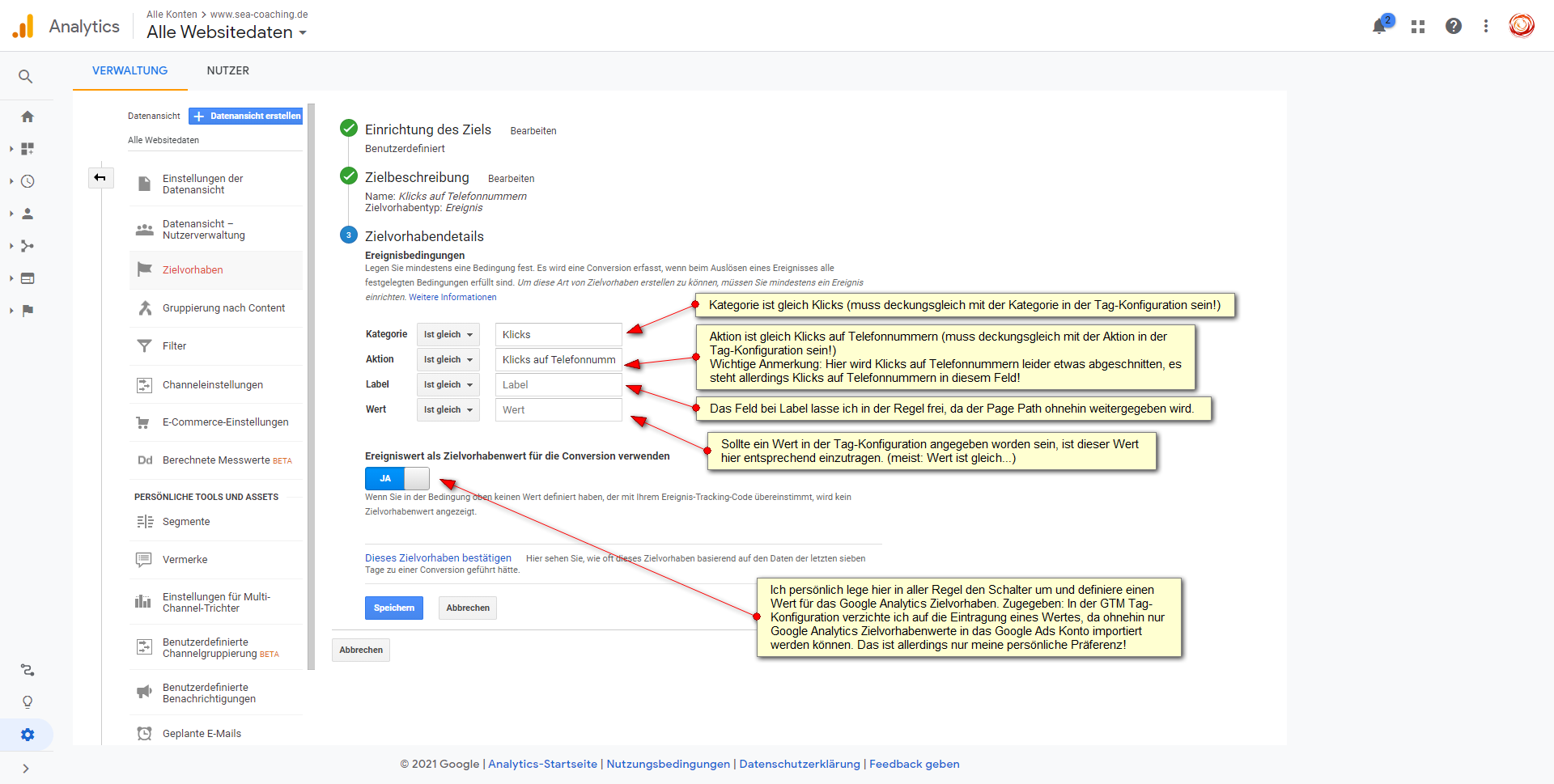Switch to NUTZER tab
This screenshot has width=1554, height=784.
[228, 70]
